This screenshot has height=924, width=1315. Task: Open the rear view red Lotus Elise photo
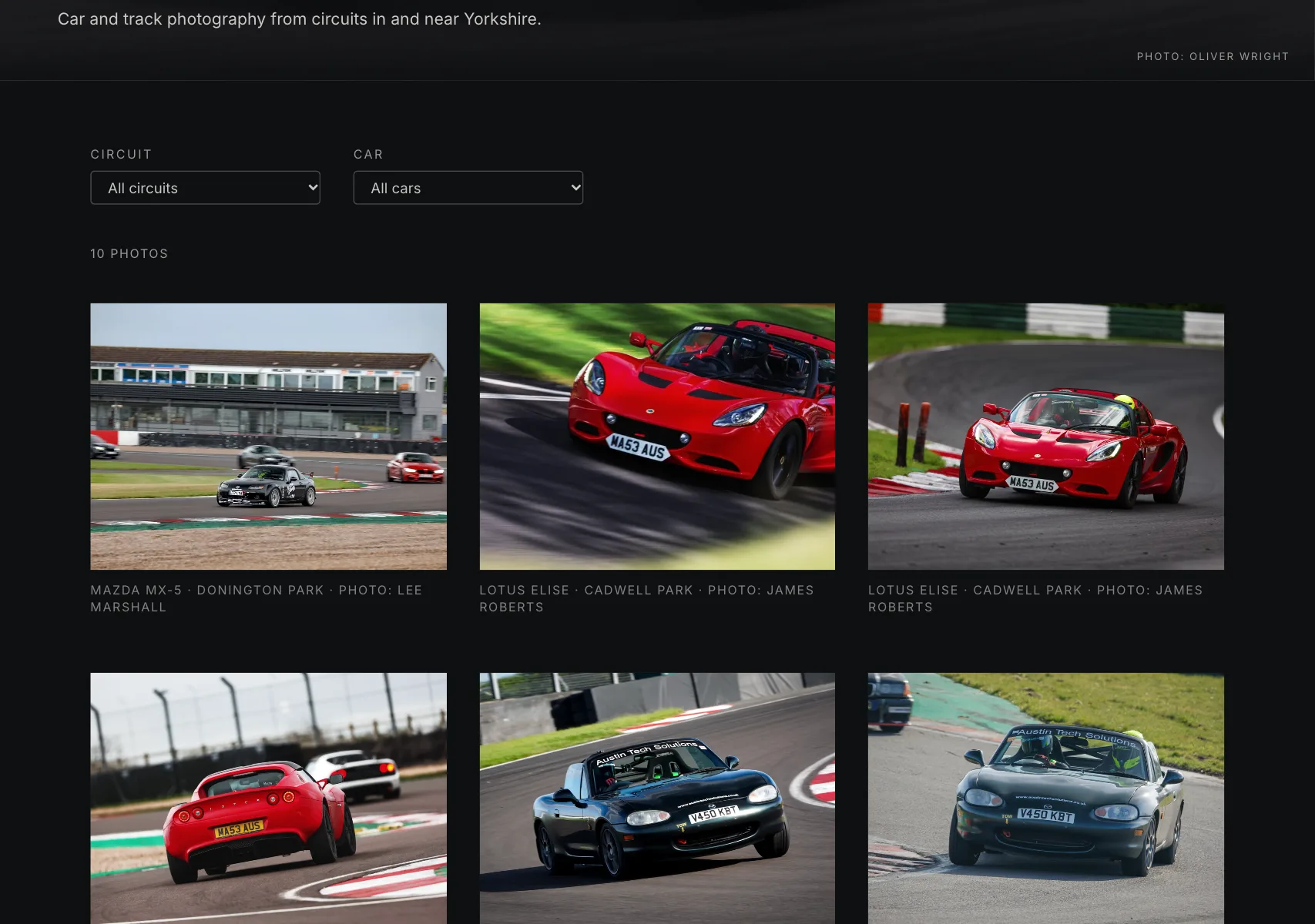268,798
